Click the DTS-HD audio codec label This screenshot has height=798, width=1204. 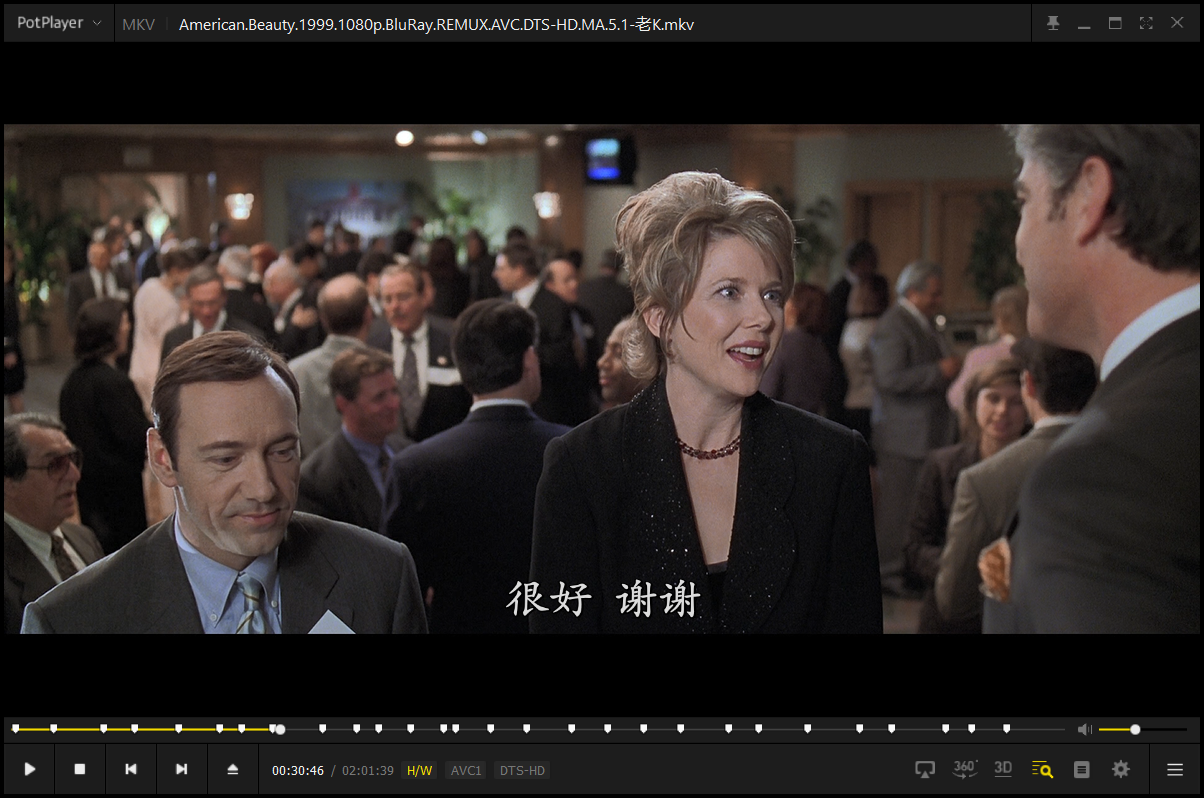tap(522, 770)
